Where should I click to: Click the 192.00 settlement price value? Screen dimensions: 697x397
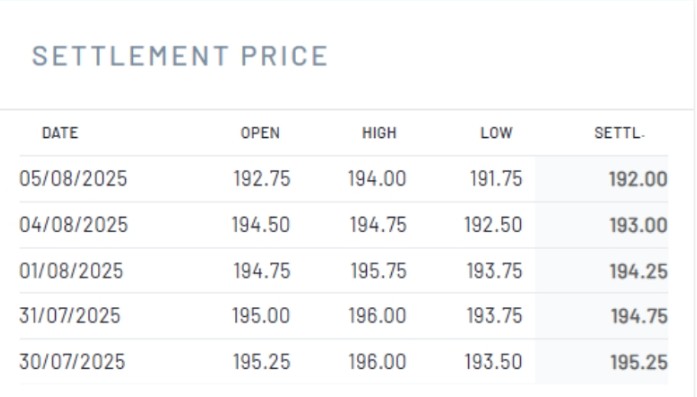point(638,179)
